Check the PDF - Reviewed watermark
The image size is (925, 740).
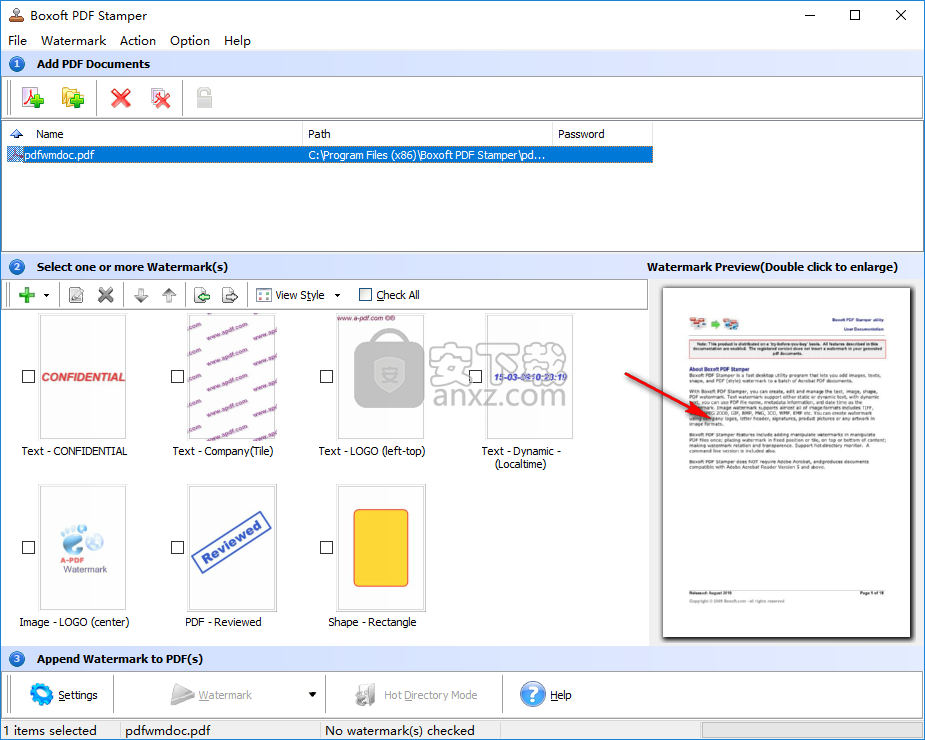click(x=178, y=548)
